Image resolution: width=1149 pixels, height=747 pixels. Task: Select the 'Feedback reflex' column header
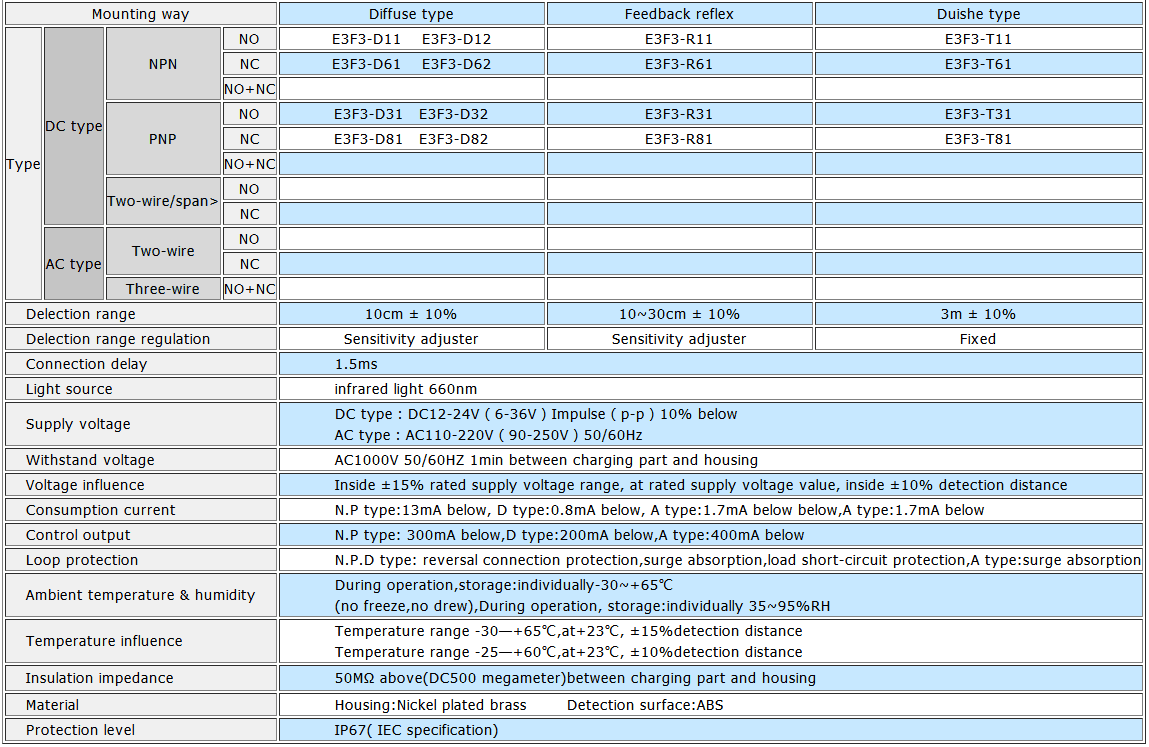pos(679,14)
